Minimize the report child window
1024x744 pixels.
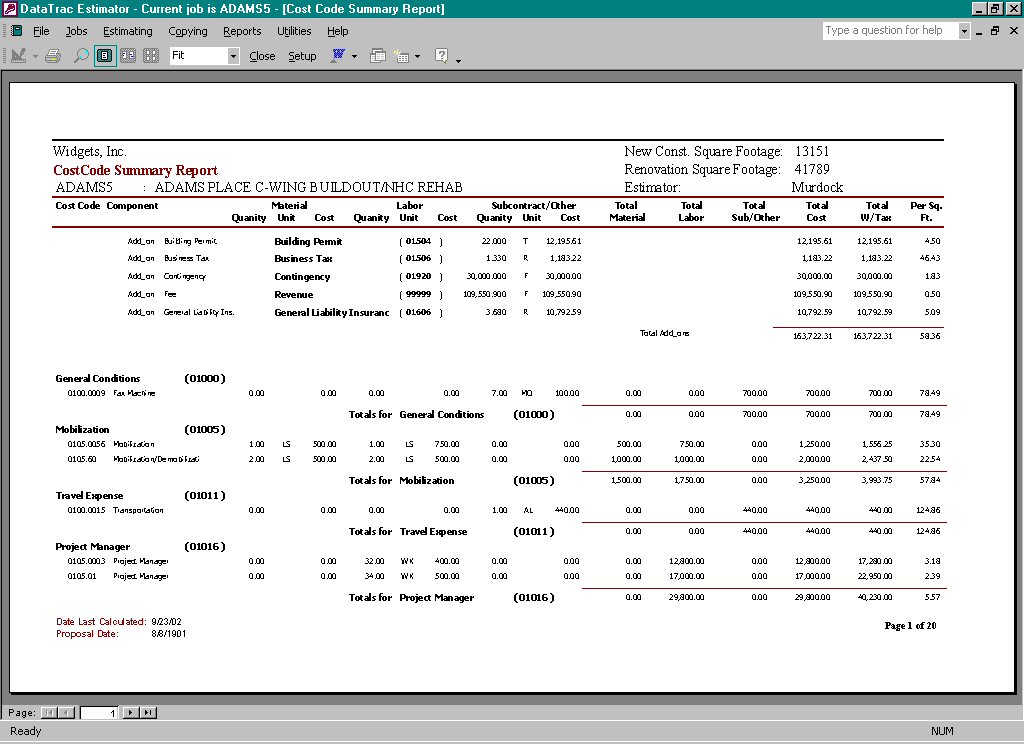click(x=979, y=31)
